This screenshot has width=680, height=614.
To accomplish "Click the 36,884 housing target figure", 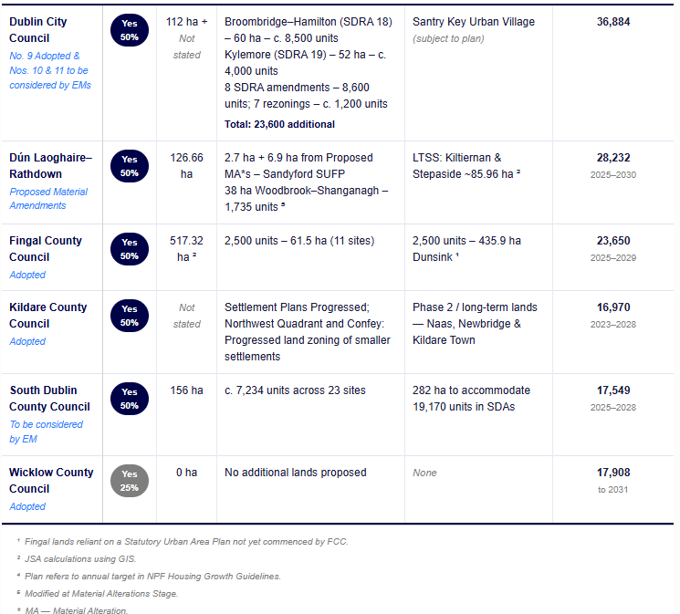I will (613, 22).
